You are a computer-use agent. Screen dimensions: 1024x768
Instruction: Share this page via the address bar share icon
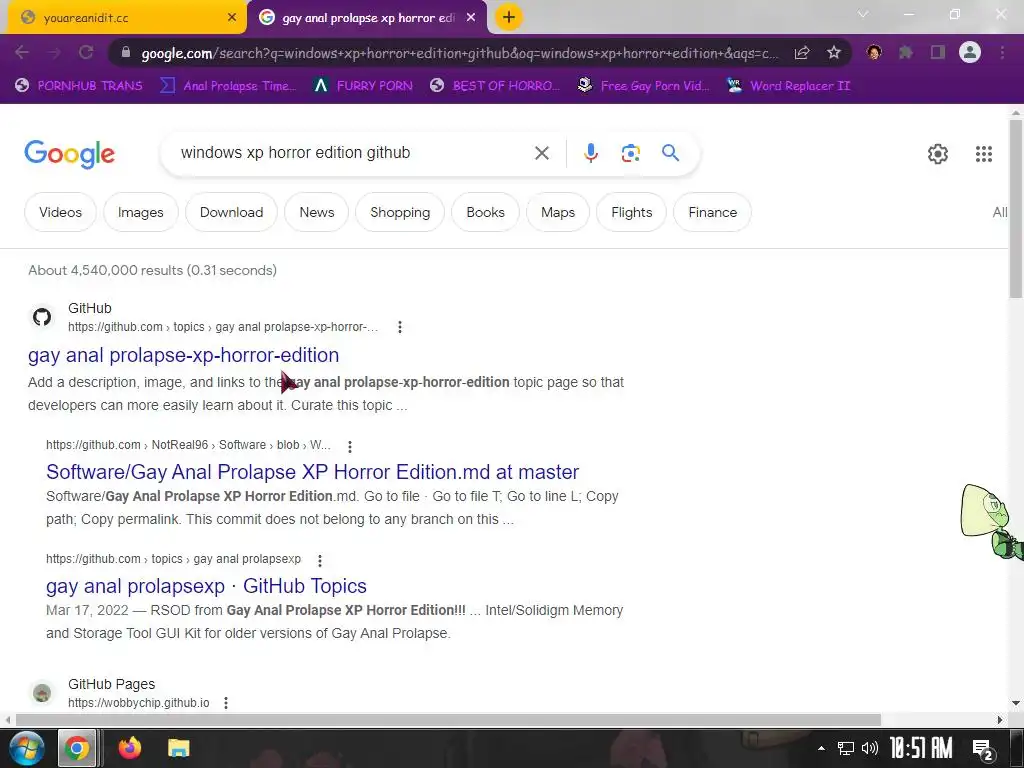click(x=802, y=53)
